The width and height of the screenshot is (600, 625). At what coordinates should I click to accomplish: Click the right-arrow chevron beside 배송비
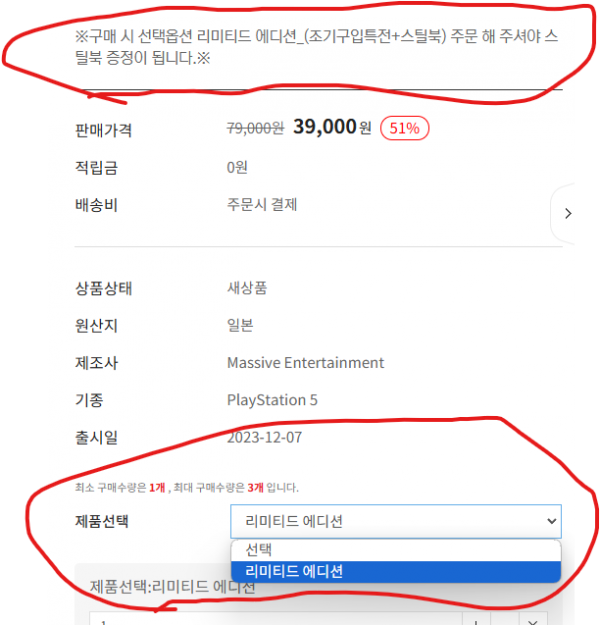(568, 214)
